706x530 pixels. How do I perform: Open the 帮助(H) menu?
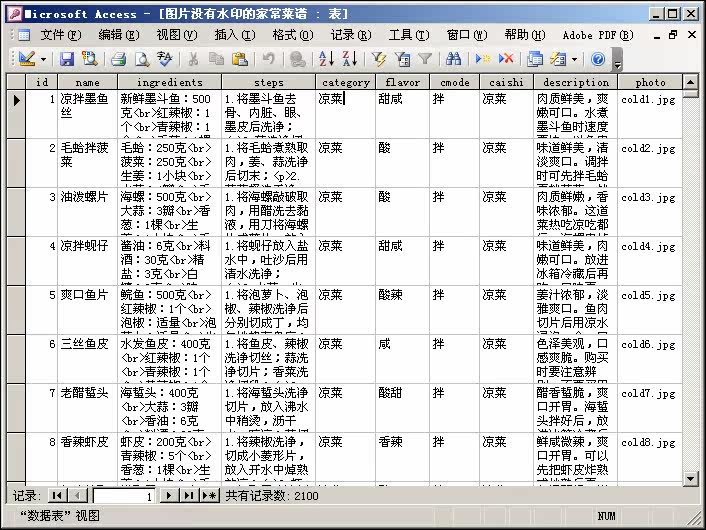[525, 35]
